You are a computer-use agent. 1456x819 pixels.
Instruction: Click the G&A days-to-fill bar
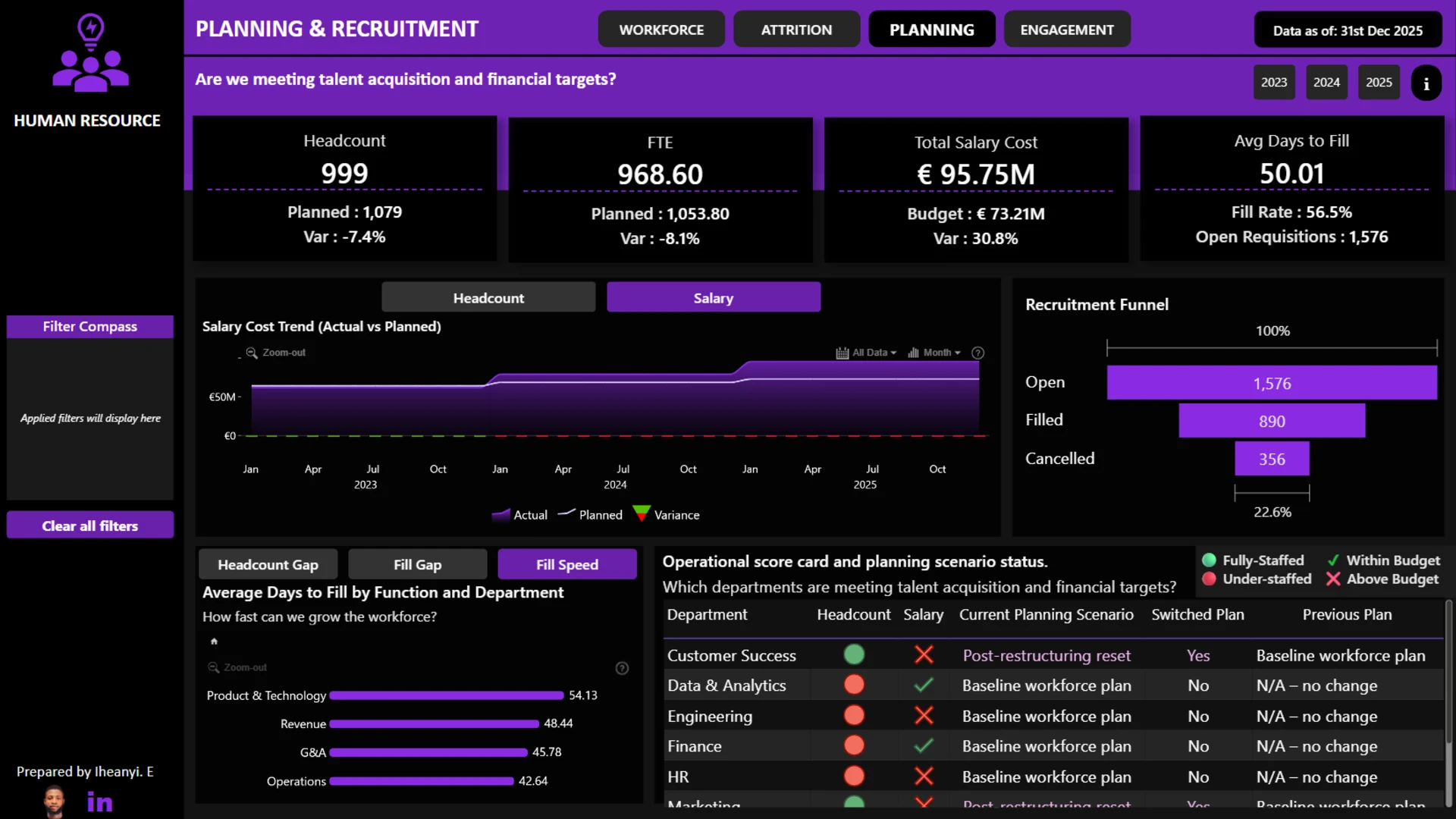(428, 752)
